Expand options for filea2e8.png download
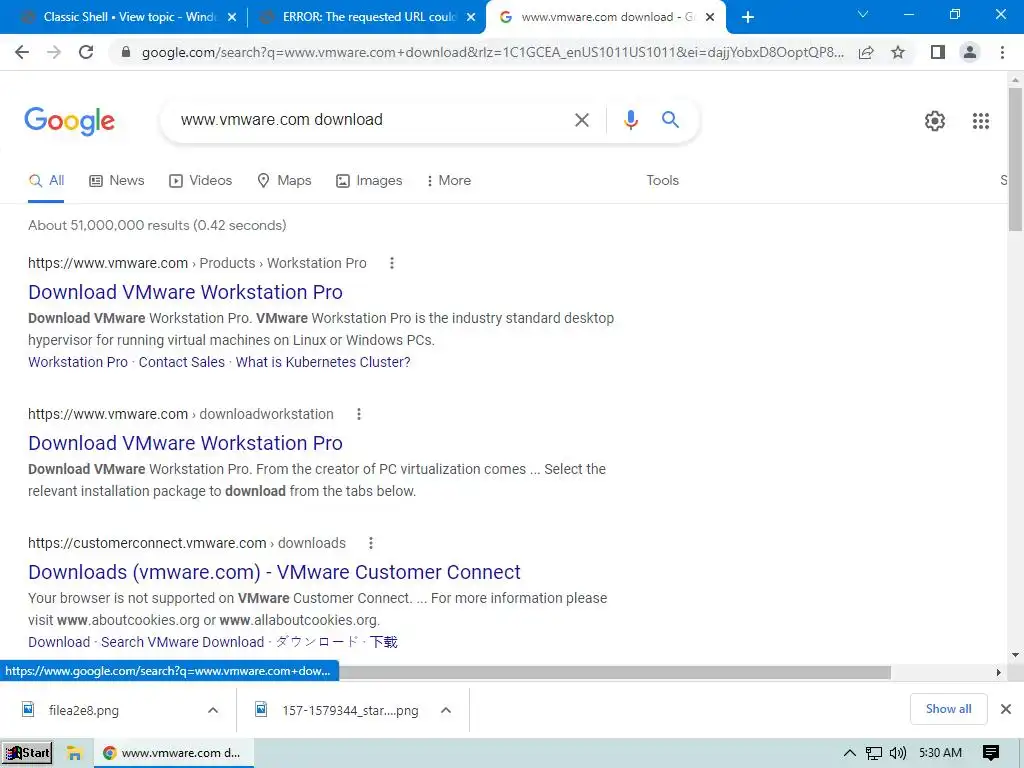The height and width of the screenshot is (768, 1024). point(213,711)
